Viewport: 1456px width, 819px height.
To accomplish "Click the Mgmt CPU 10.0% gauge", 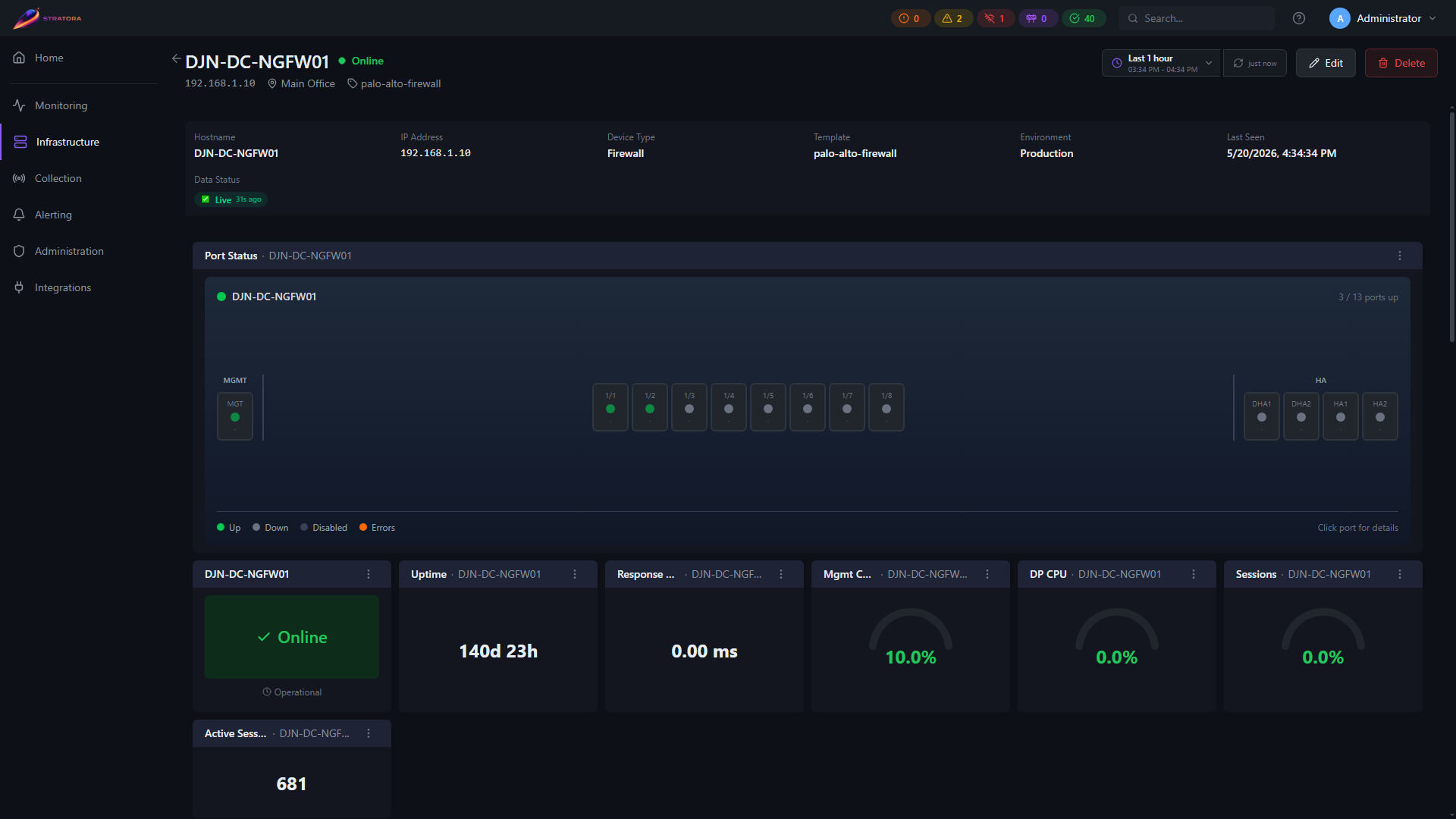I will coord(911,638).
